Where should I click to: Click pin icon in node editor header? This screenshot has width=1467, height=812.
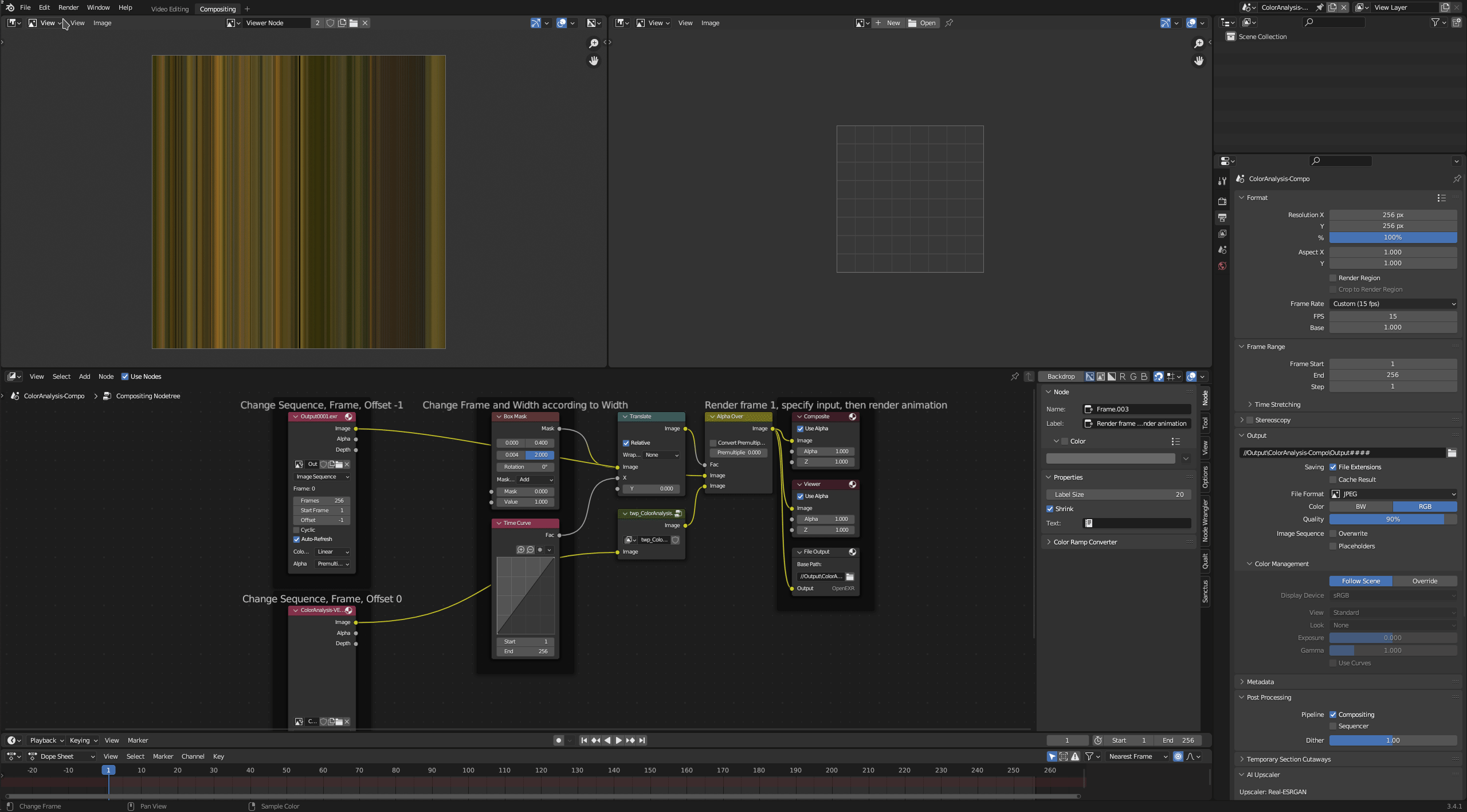pos(1015,376)
